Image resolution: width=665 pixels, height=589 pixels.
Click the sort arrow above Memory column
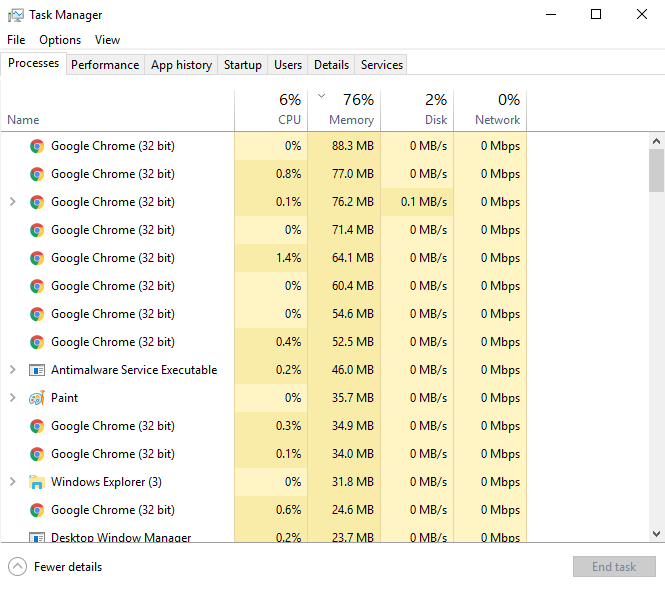pos(321,96)
